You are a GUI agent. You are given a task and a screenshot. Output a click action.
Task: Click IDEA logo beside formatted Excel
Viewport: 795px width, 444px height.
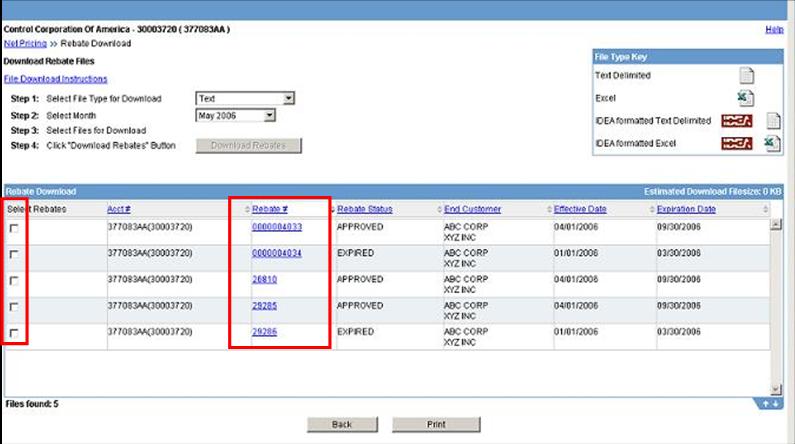(x=737, y=143)
